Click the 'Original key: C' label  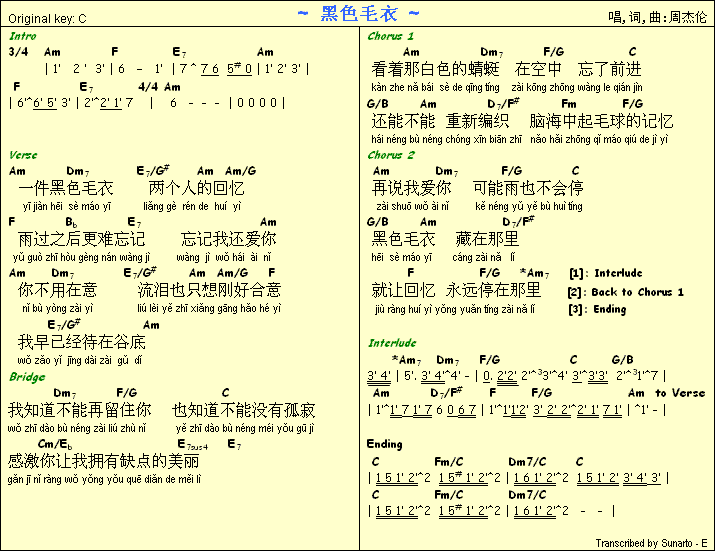(47, 19)
